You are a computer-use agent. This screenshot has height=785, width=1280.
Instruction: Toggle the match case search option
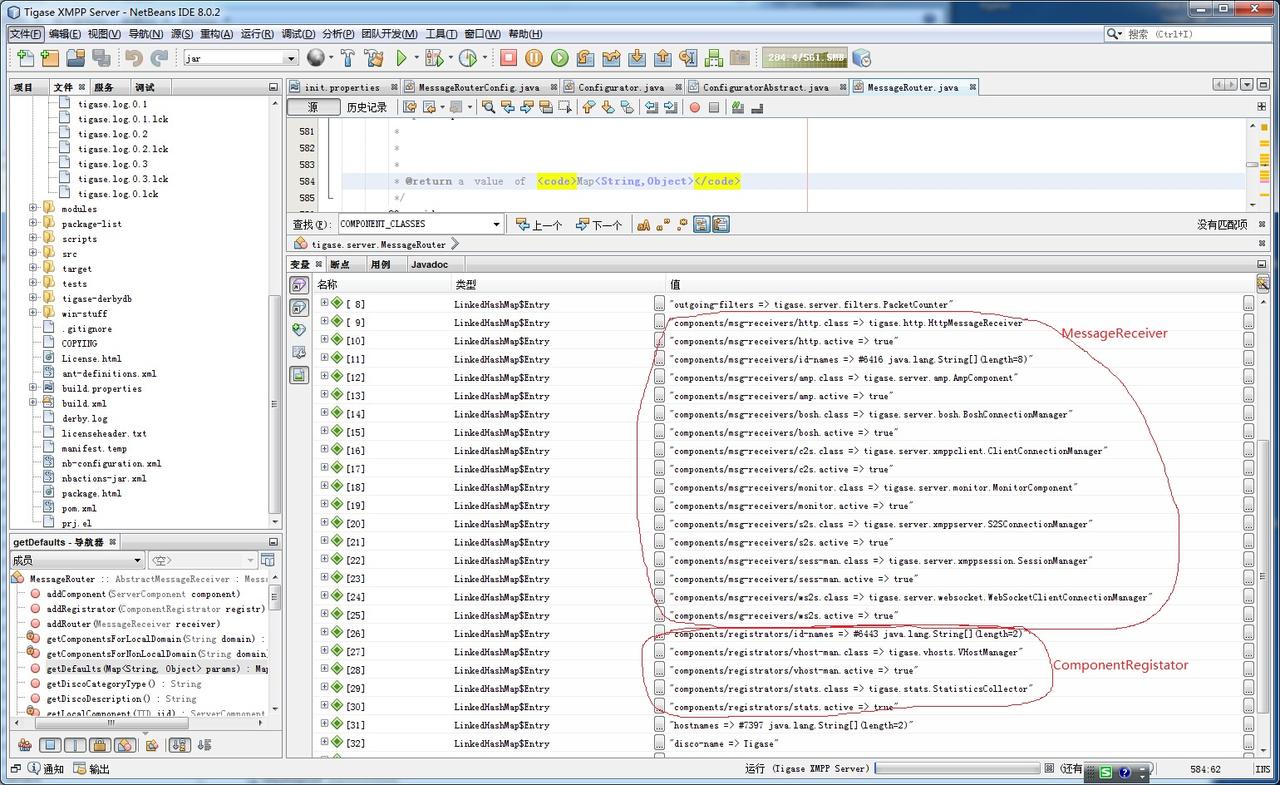click(643, 225)
